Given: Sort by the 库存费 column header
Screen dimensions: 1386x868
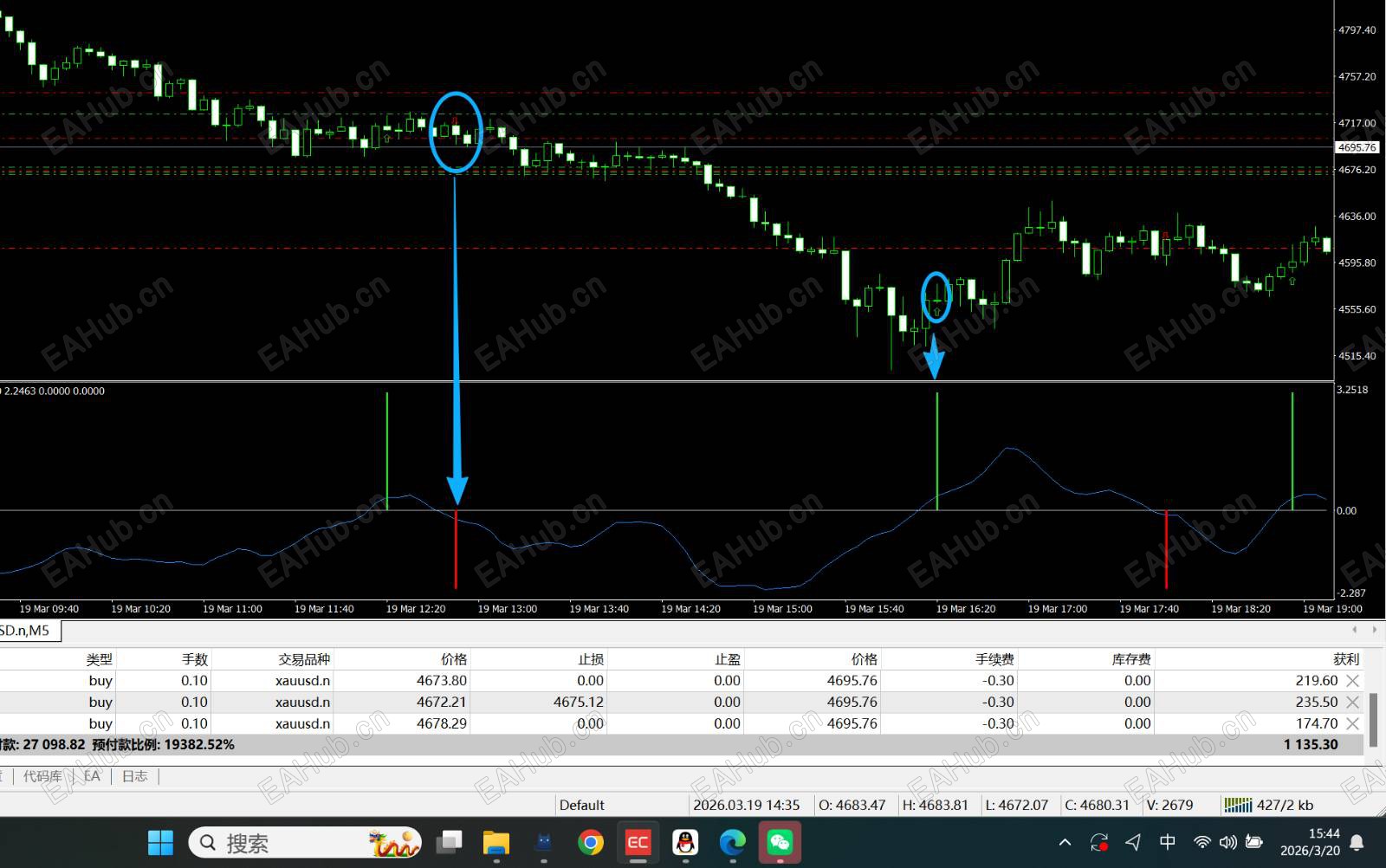Looking at the screenshot, I should [x=1131, y=659].
